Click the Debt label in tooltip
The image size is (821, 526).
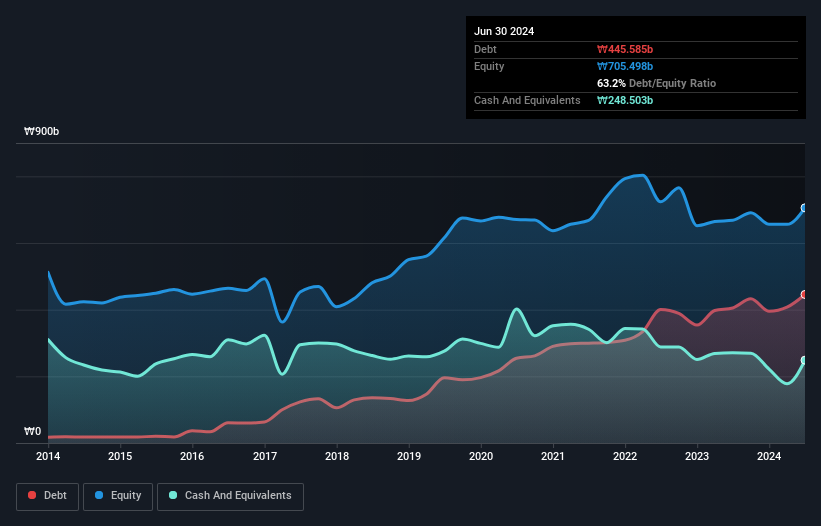coord(485,49)
